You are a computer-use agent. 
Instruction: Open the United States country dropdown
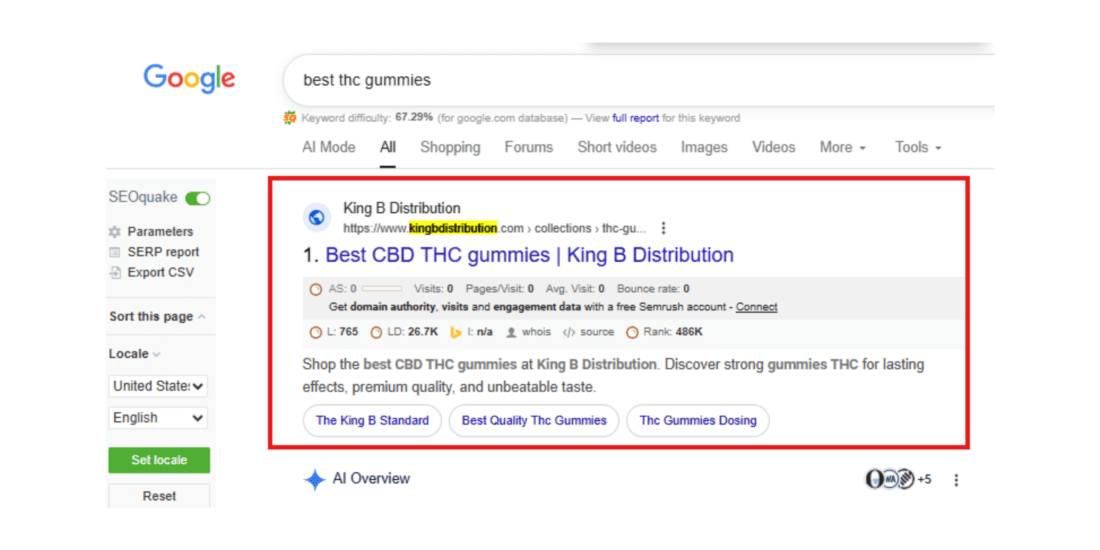(158, 386)
